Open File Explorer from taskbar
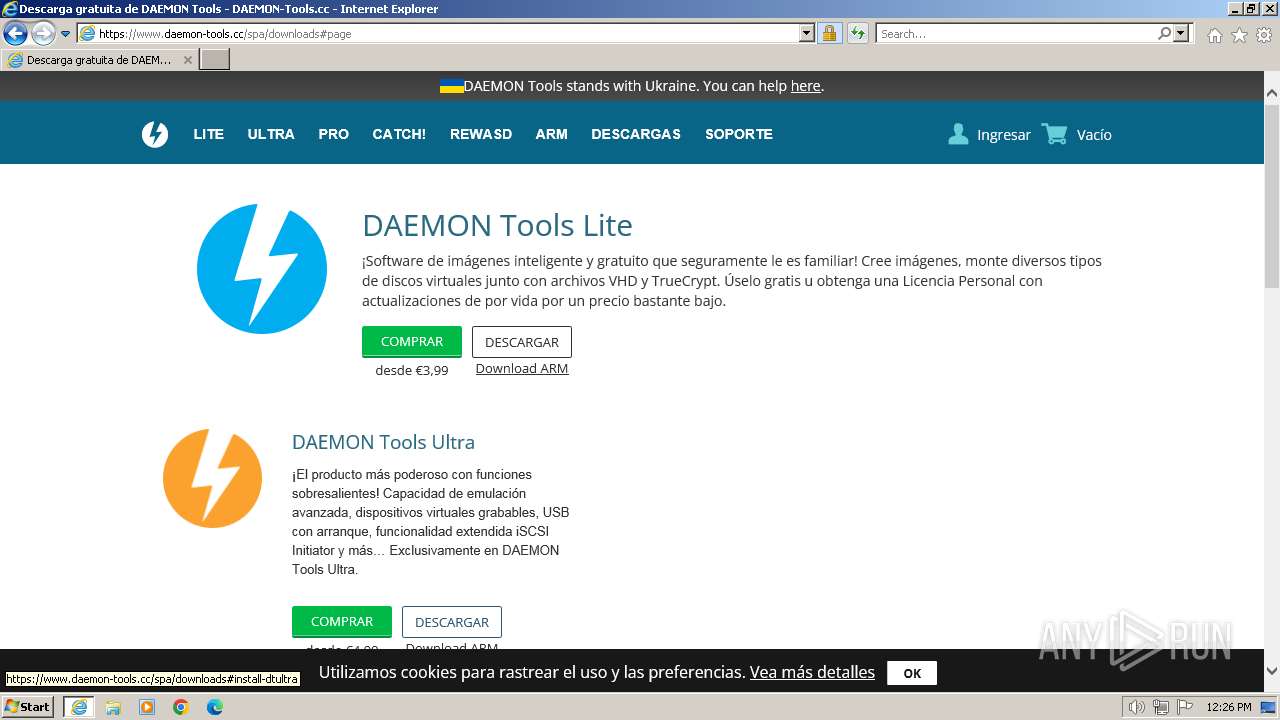 pyautogui.click(x=113, y=707)
